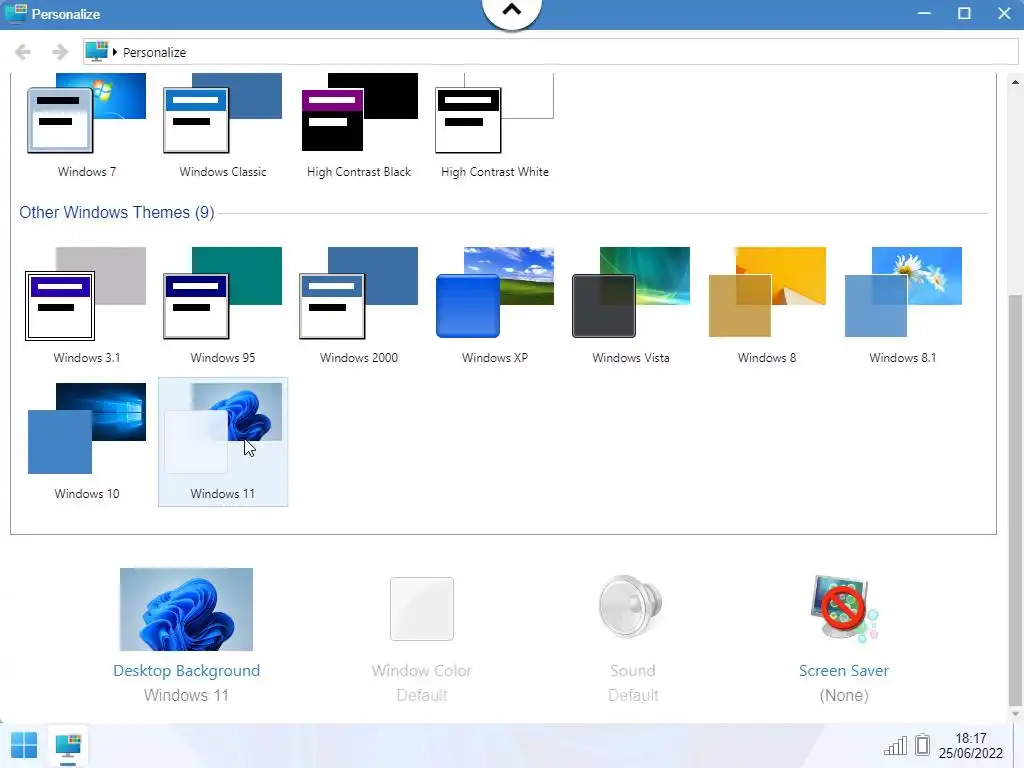The image size is (1024, 768).
Task: Click the Windows 11 label under Desktop Background
Action: (186, 696)
